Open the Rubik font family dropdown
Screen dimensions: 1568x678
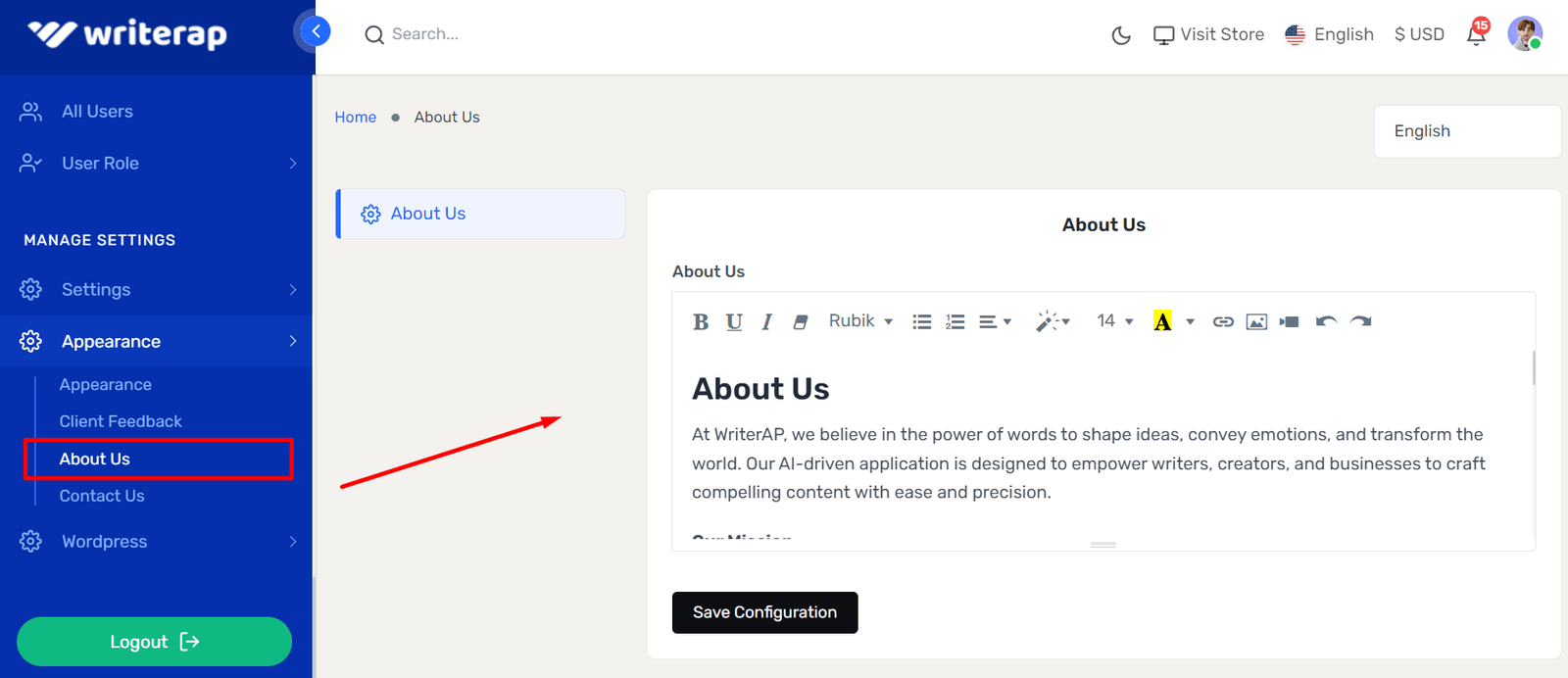[860, 321]
